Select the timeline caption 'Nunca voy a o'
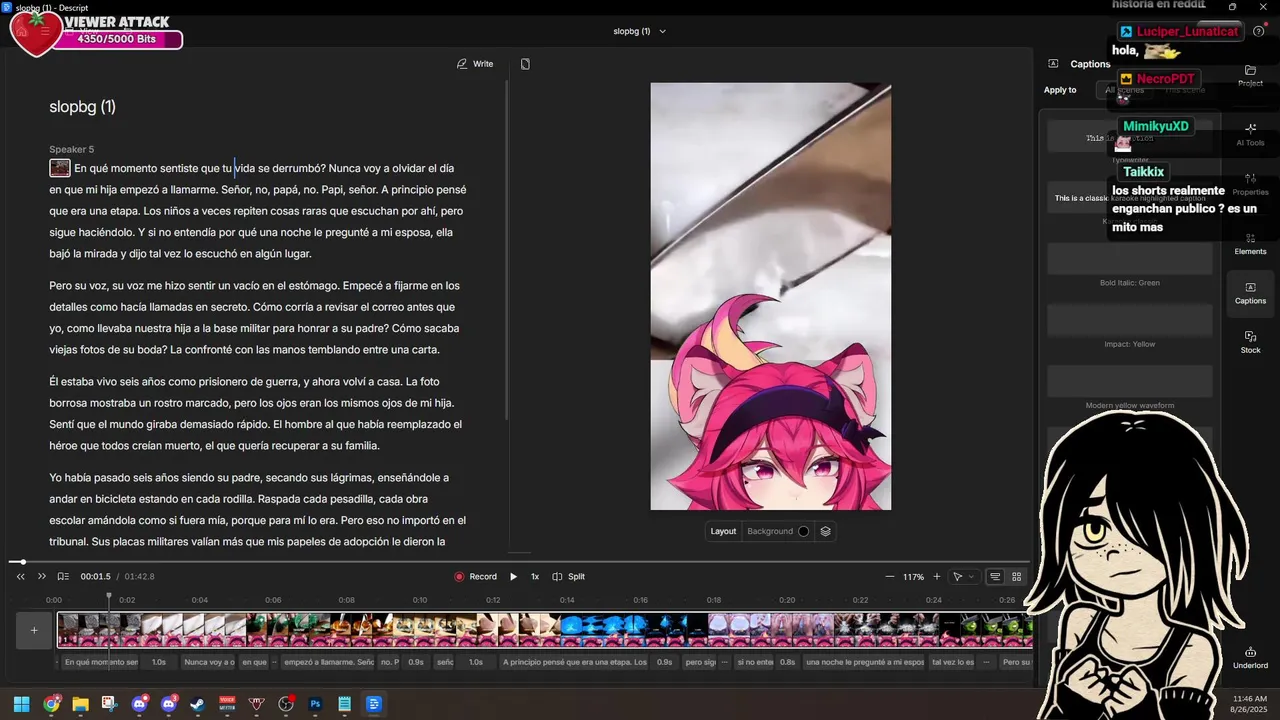The height and width of the screenshot is (720, 1280). [208, 662]
